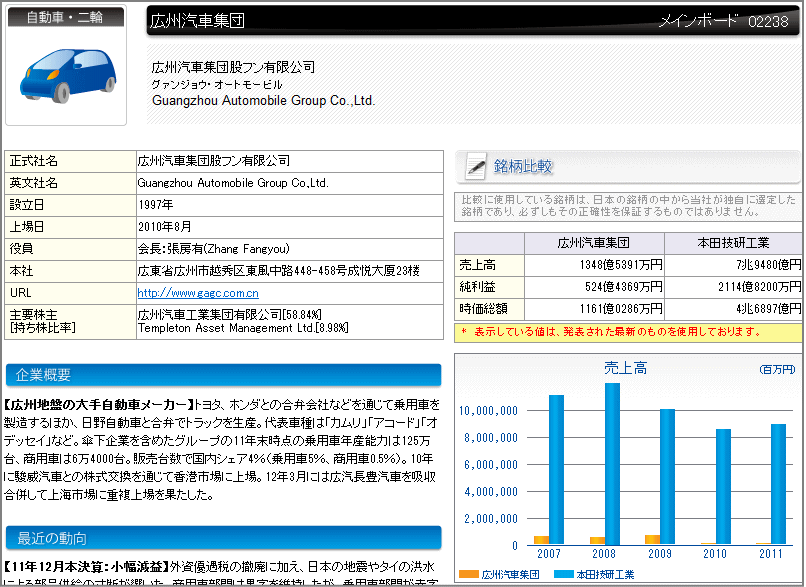Select the 1348億5391万円 sales value
Image resolution: width=806 pixels, height=587 pixels.
[x=621, y=265]
